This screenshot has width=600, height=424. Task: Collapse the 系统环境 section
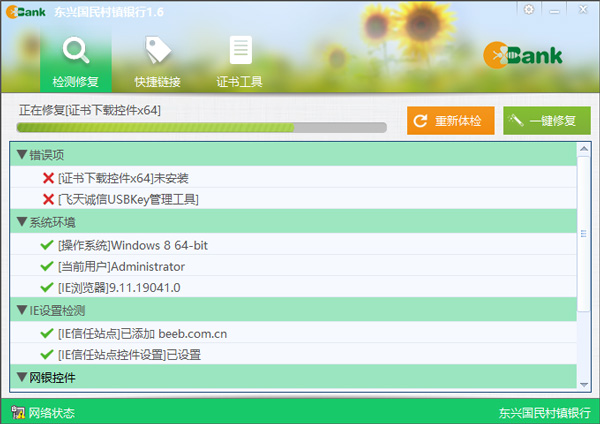pyautogui.click(x=22, y=222)
